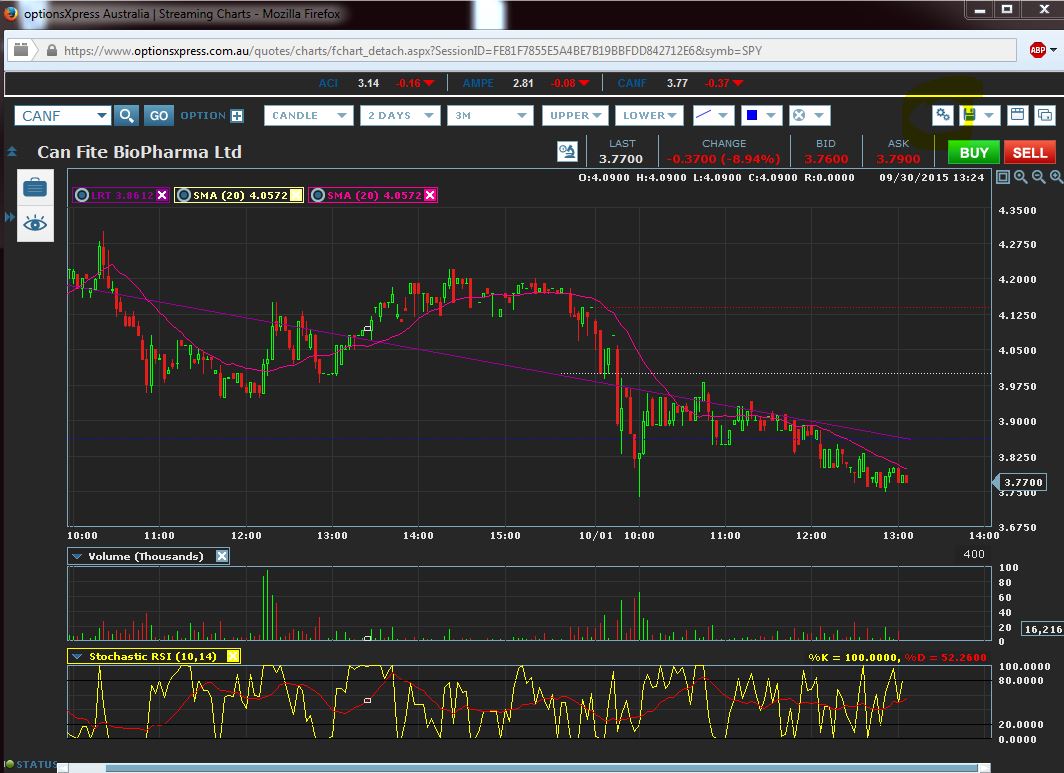Click the yellow save chart icon

click(969, 115)
